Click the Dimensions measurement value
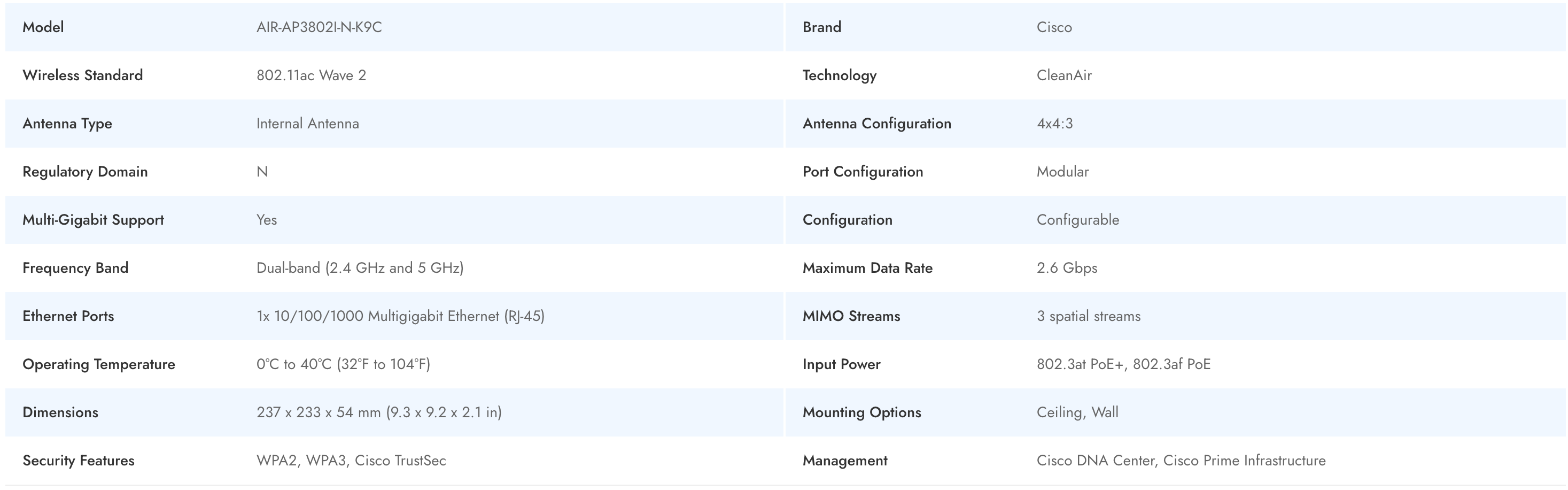The image size is (1568, 490). click(x=378, y=412)
